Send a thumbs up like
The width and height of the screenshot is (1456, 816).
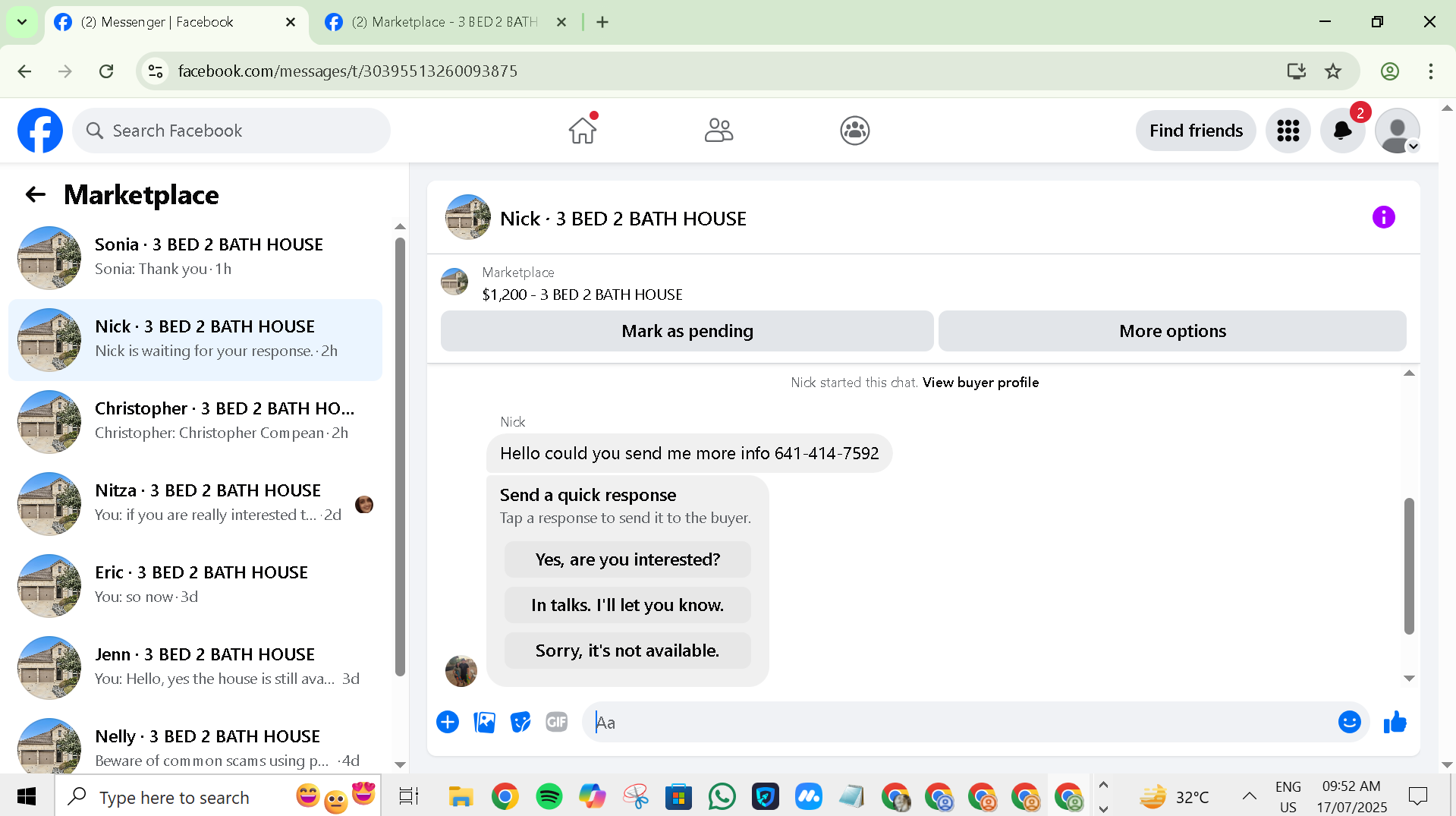click(1395, 722)
